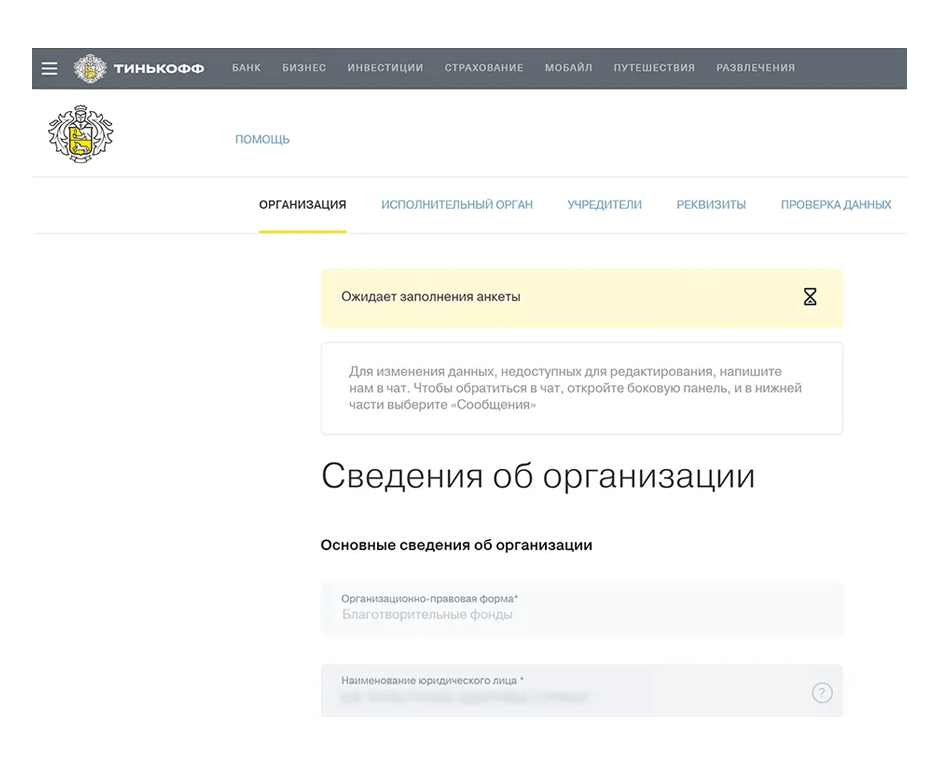Click the hourglass icon in the yellow status banner

(809, 297)
